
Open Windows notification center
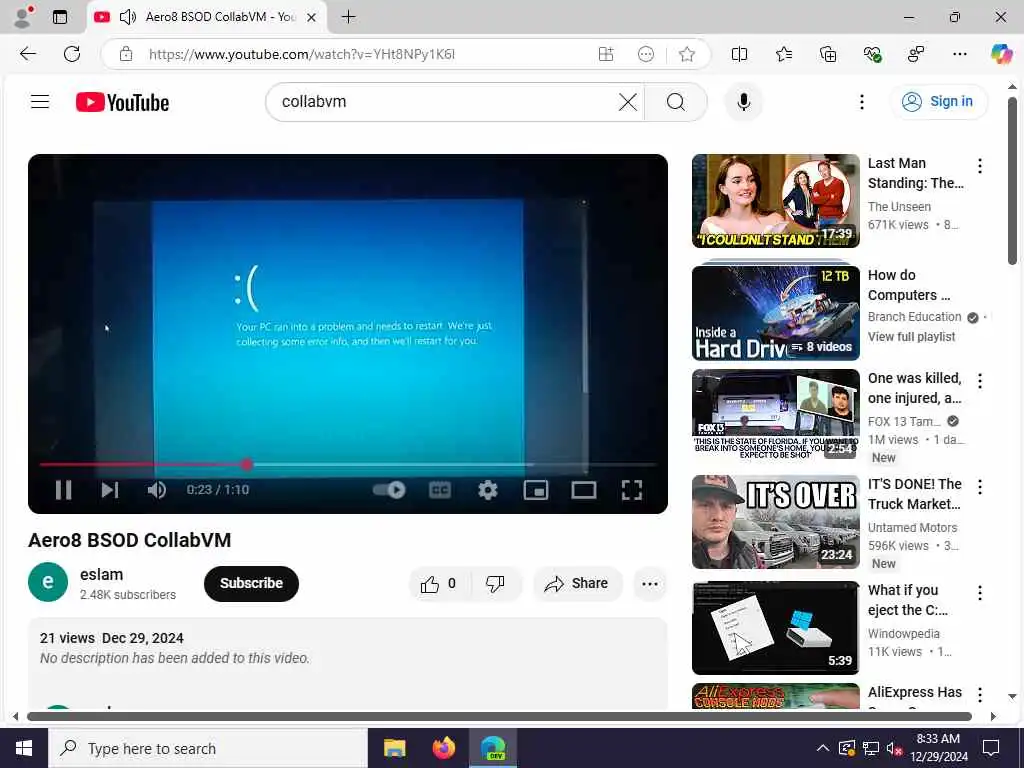pos(991,748)
